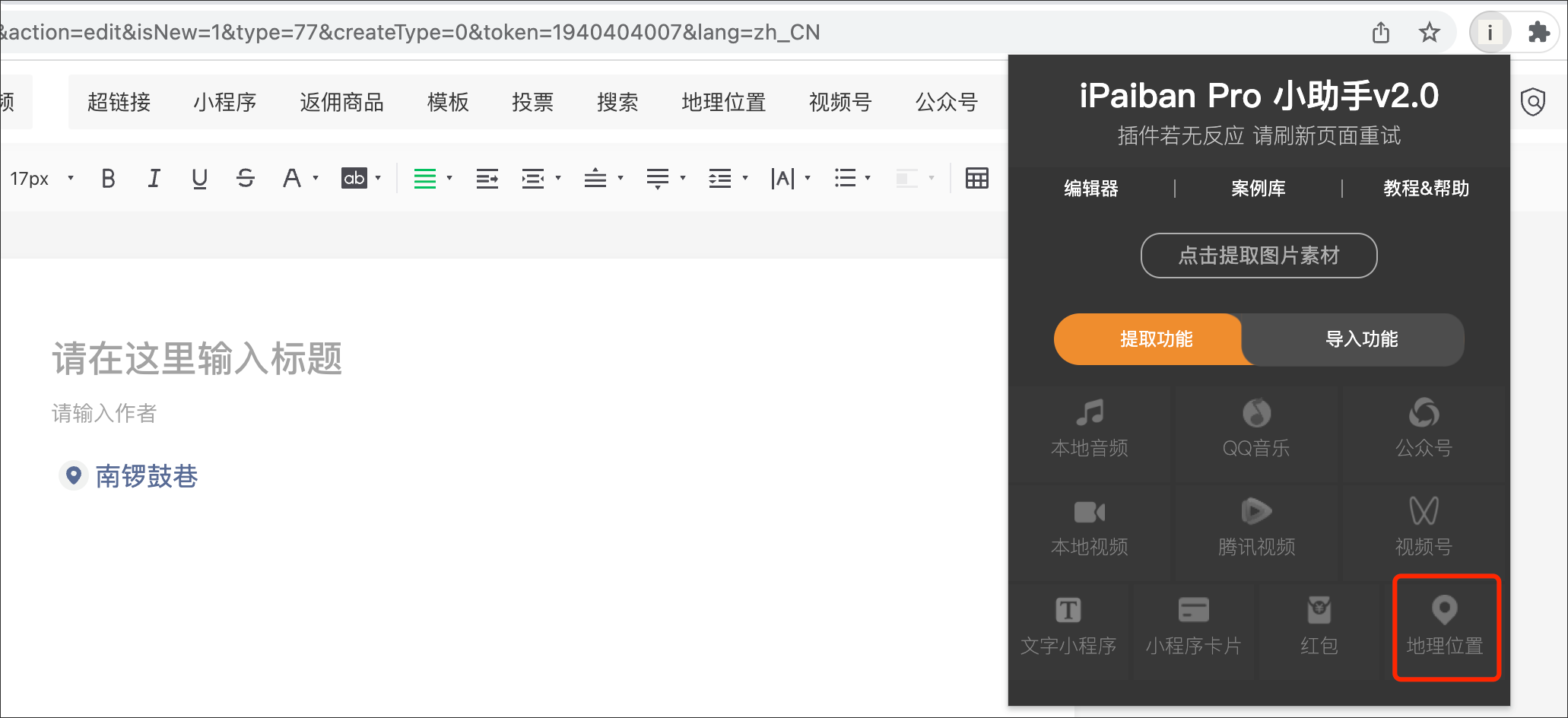This screenshot has width=1568, height=718.
Task: Open the 案例库 link in plugin panel
Action: (1258, 189)
